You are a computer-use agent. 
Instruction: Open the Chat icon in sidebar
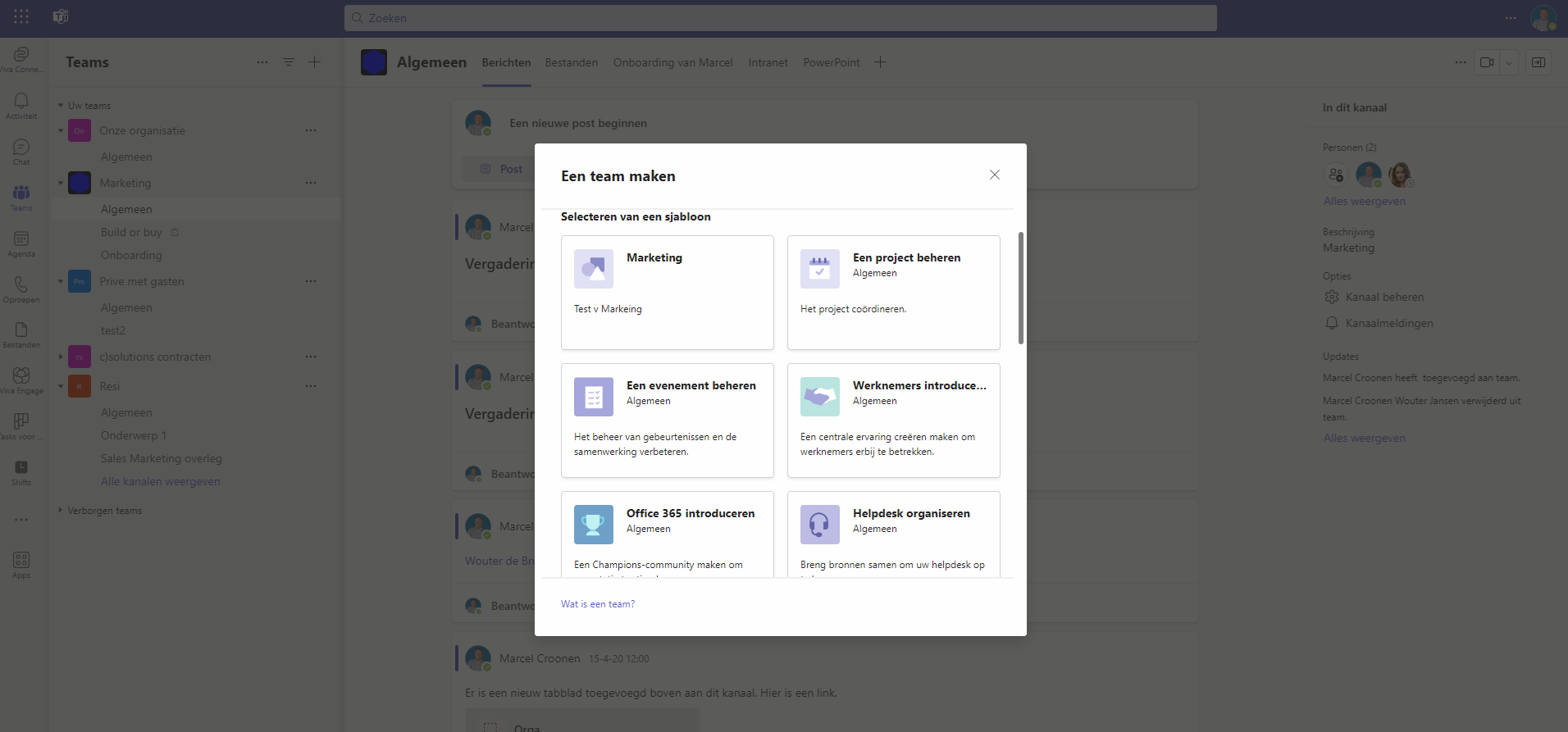coord(21,152)
